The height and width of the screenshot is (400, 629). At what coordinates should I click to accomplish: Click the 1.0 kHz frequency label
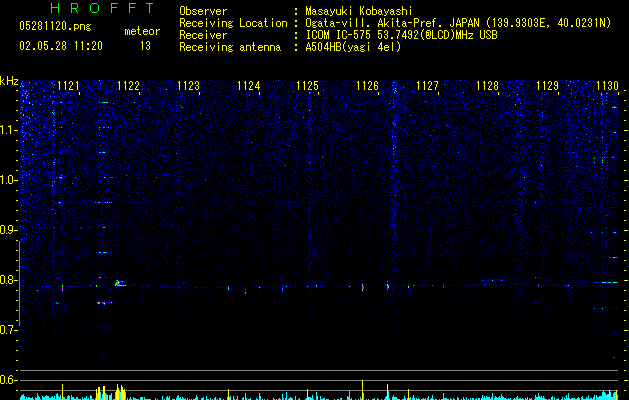point(8,180)
